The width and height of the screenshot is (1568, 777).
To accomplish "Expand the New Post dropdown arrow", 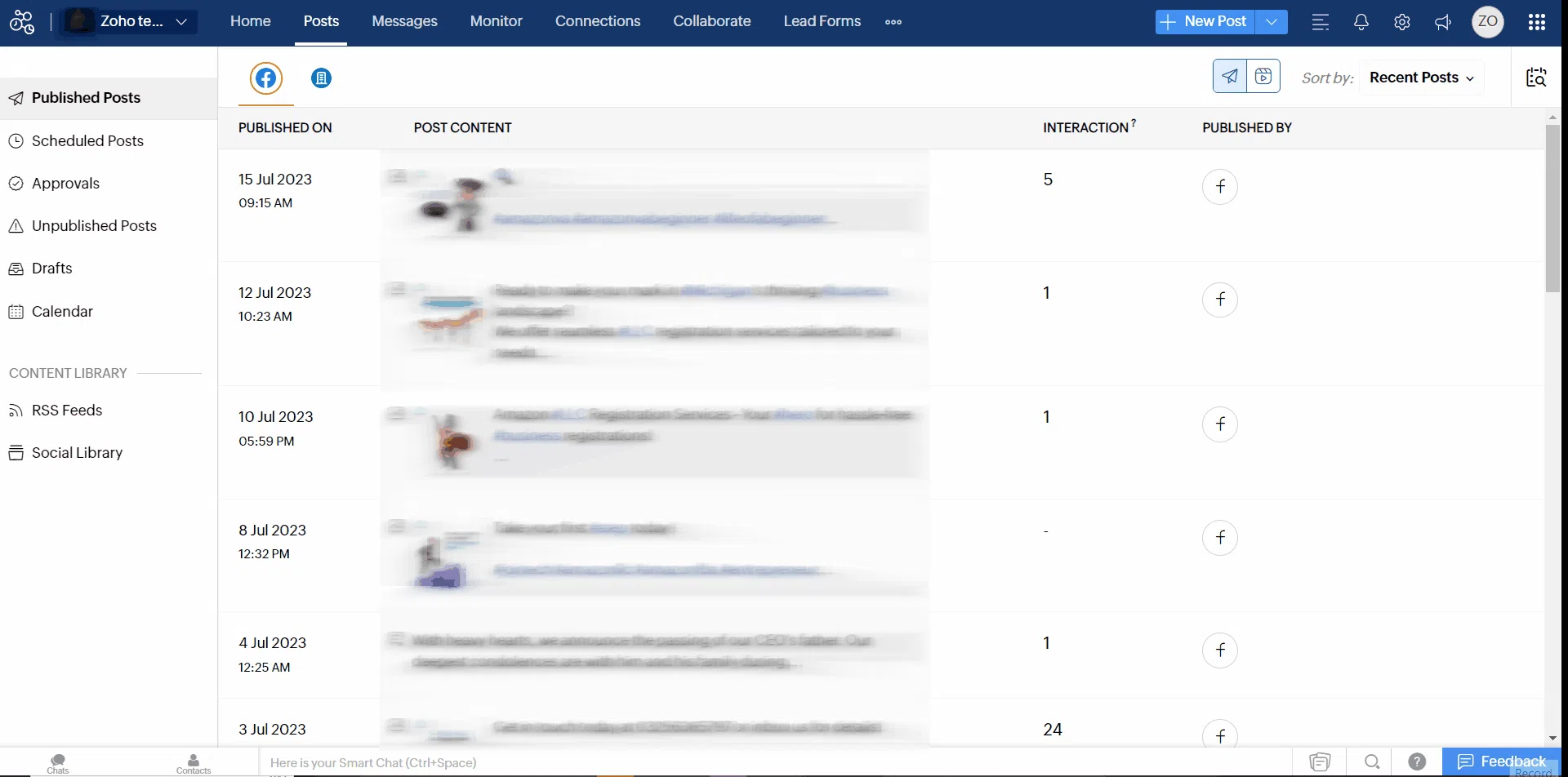I will (1272, 22).
